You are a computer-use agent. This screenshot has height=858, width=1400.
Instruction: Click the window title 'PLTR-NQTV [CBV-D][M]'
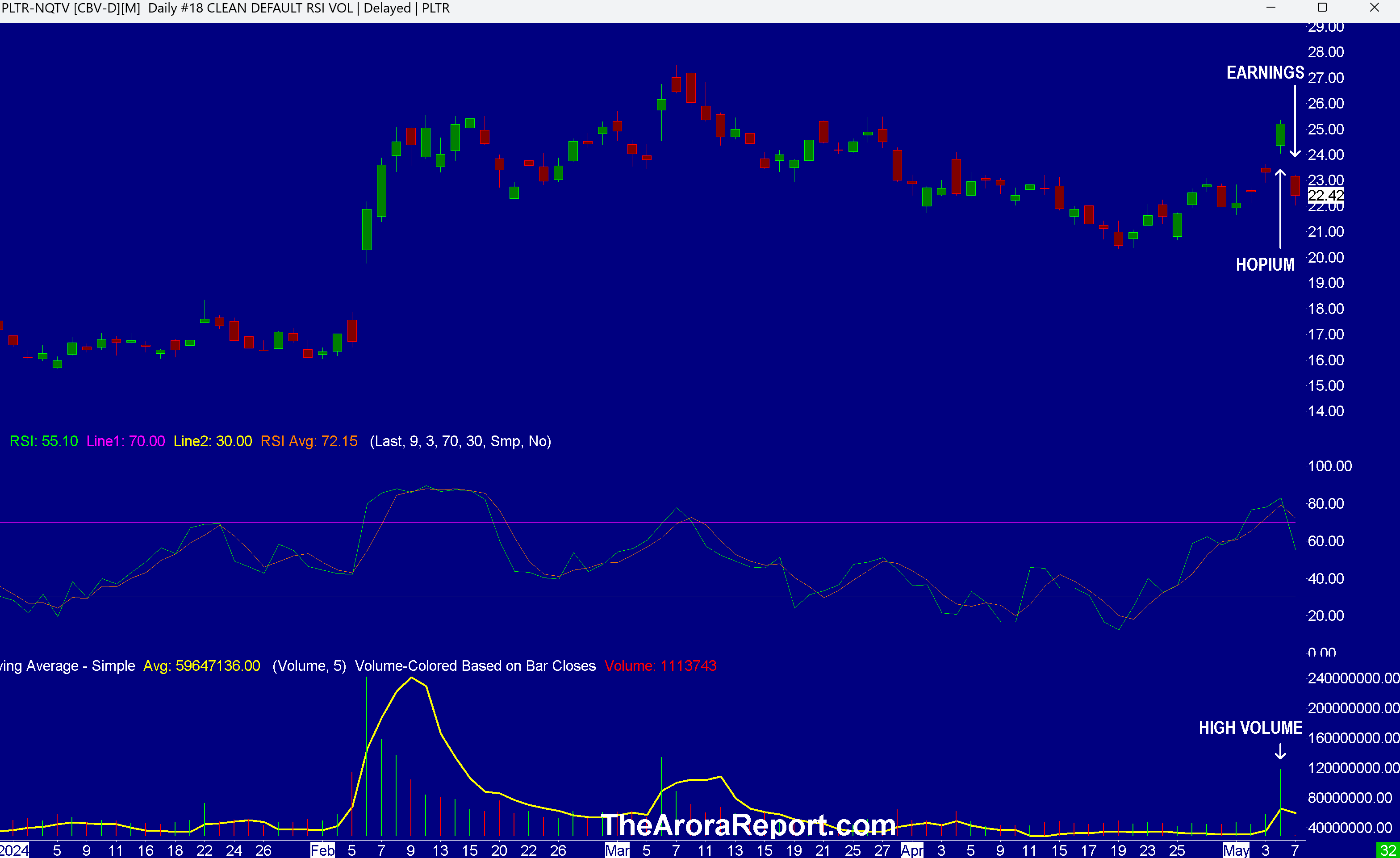pos(71,8)
